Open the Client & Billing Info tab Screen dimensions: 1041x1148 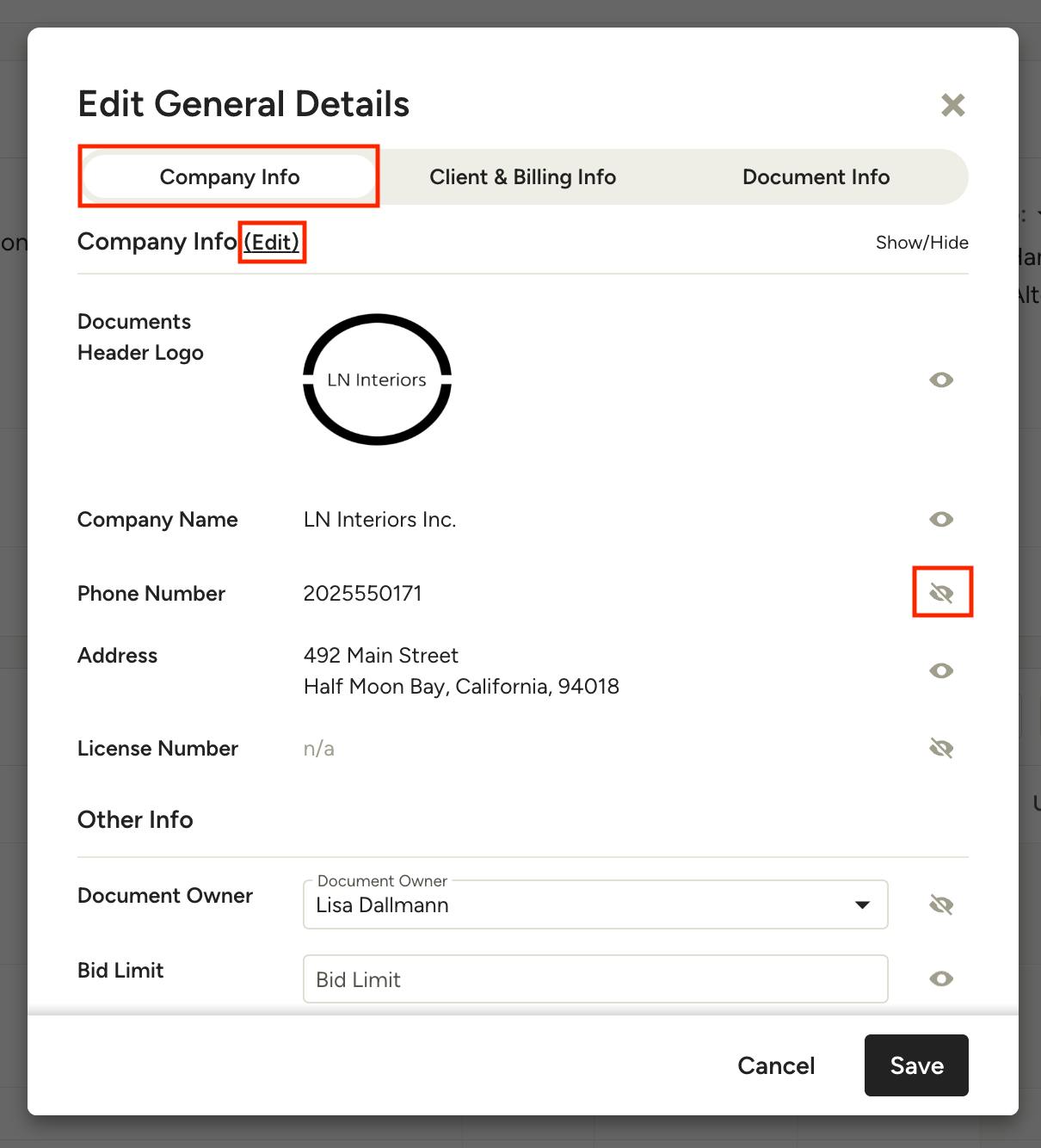pyautogui.click(x=522, y=176)
